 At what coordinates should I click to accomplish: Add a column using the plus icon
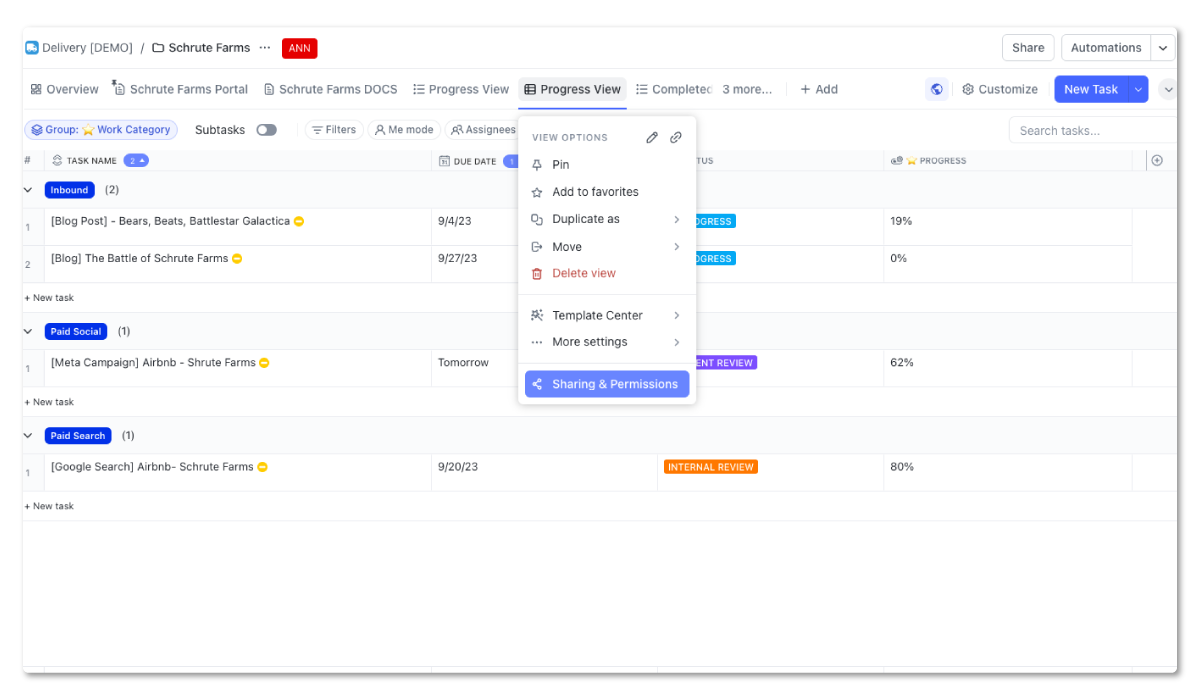point(1157,160)
